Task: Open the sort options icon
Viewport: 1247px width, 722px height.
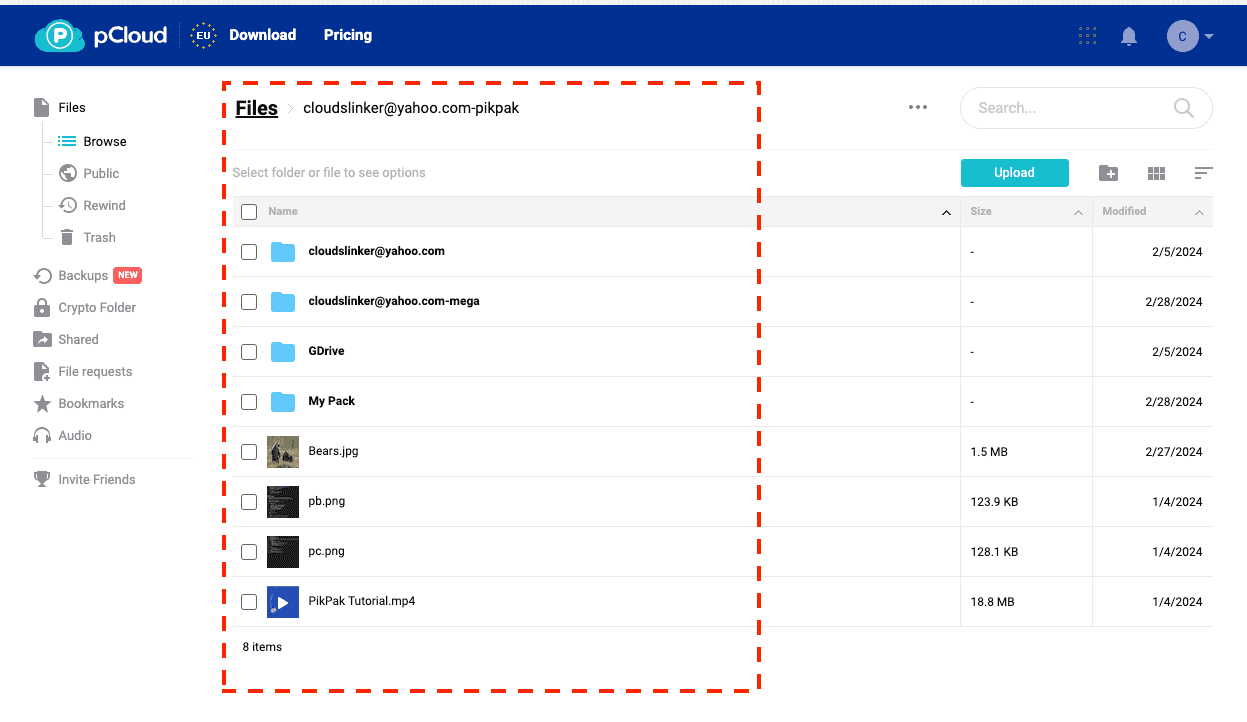Action: pos(1204,173)
